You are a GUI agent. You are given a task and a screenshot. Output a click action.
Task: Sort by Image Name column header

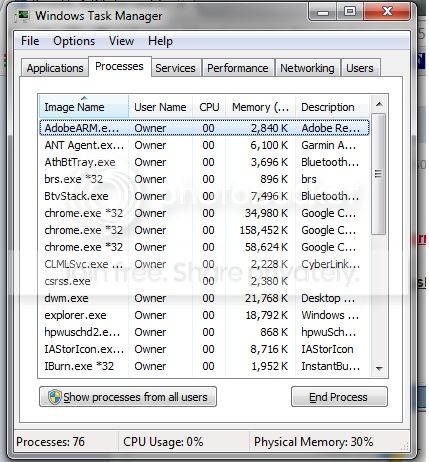coord(84,107)
